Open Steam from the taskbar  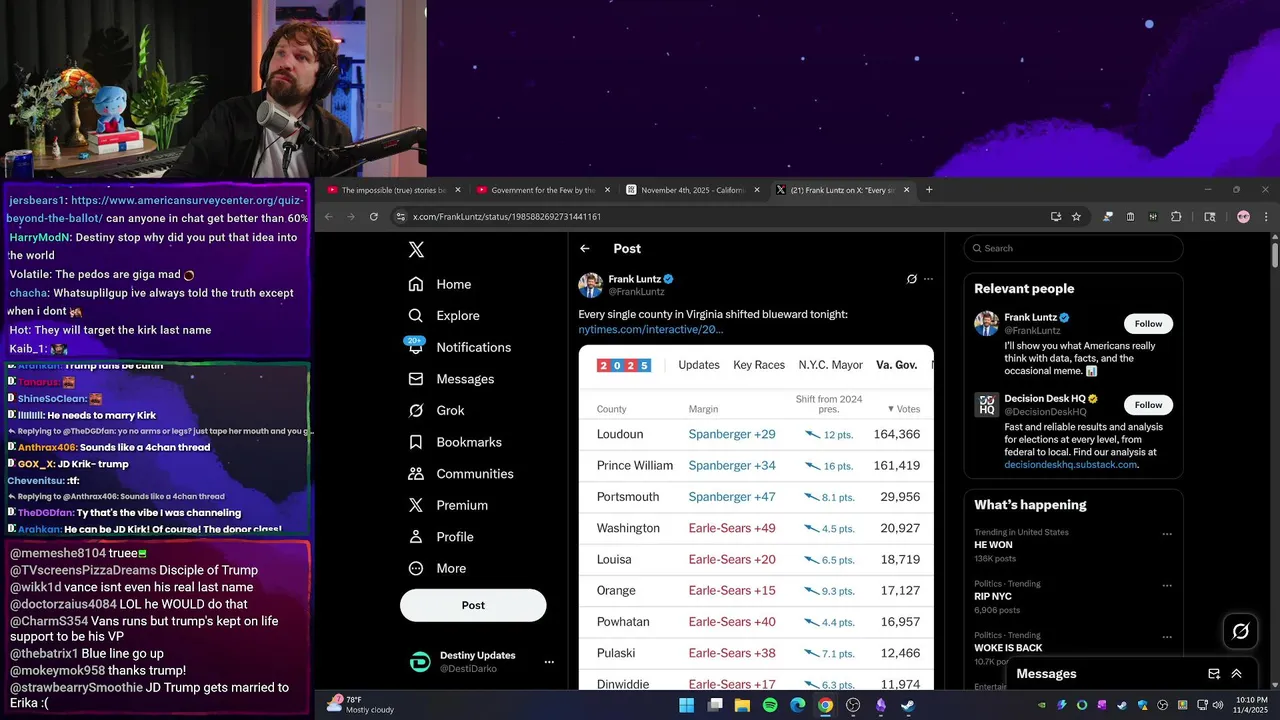(x=907, y=705)
